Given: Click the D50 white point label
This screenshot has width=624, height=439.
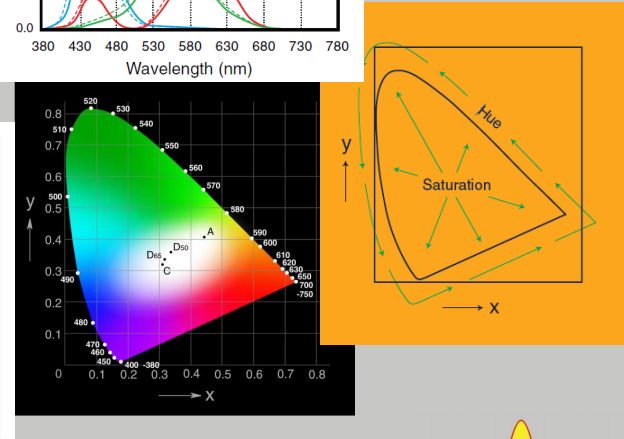Looking at the screenshot, I should click(181, 247).
